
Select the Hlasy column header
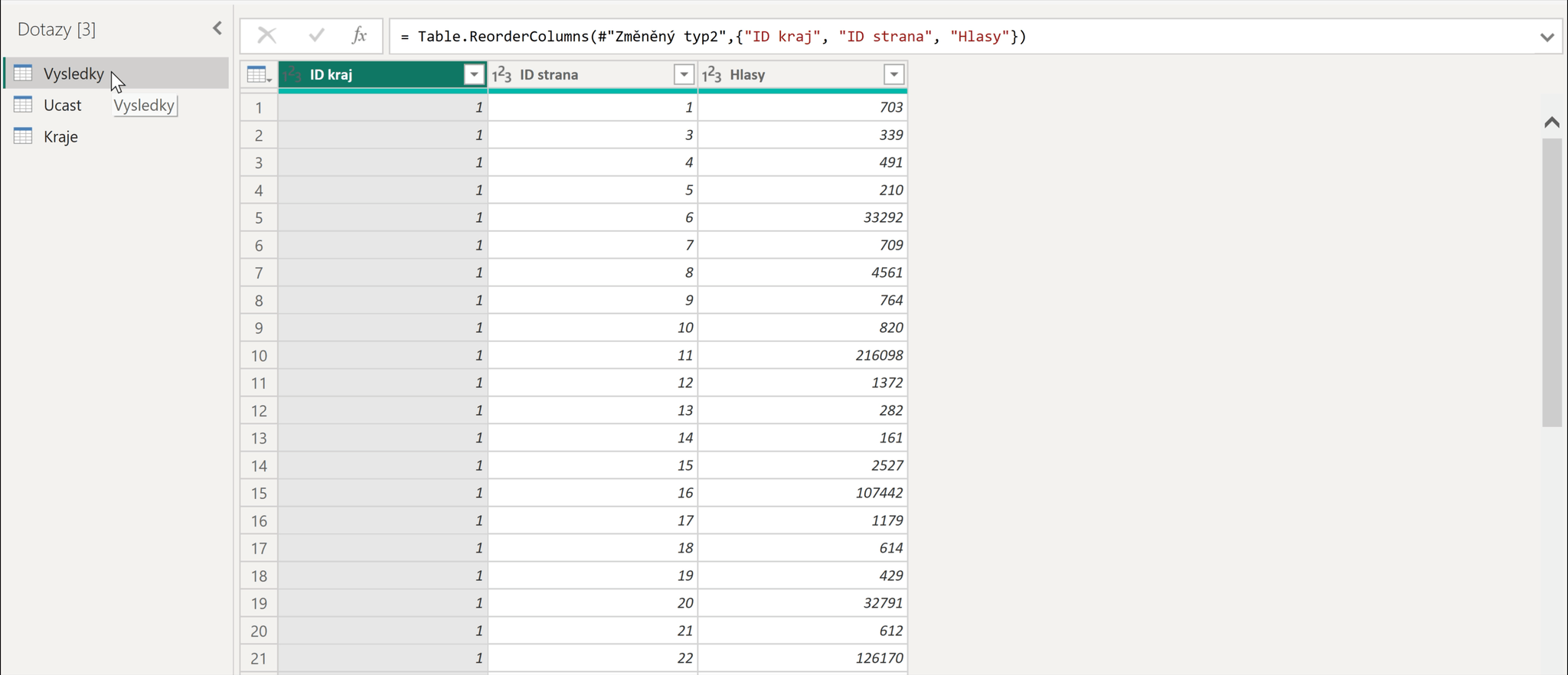click(802, 75)
